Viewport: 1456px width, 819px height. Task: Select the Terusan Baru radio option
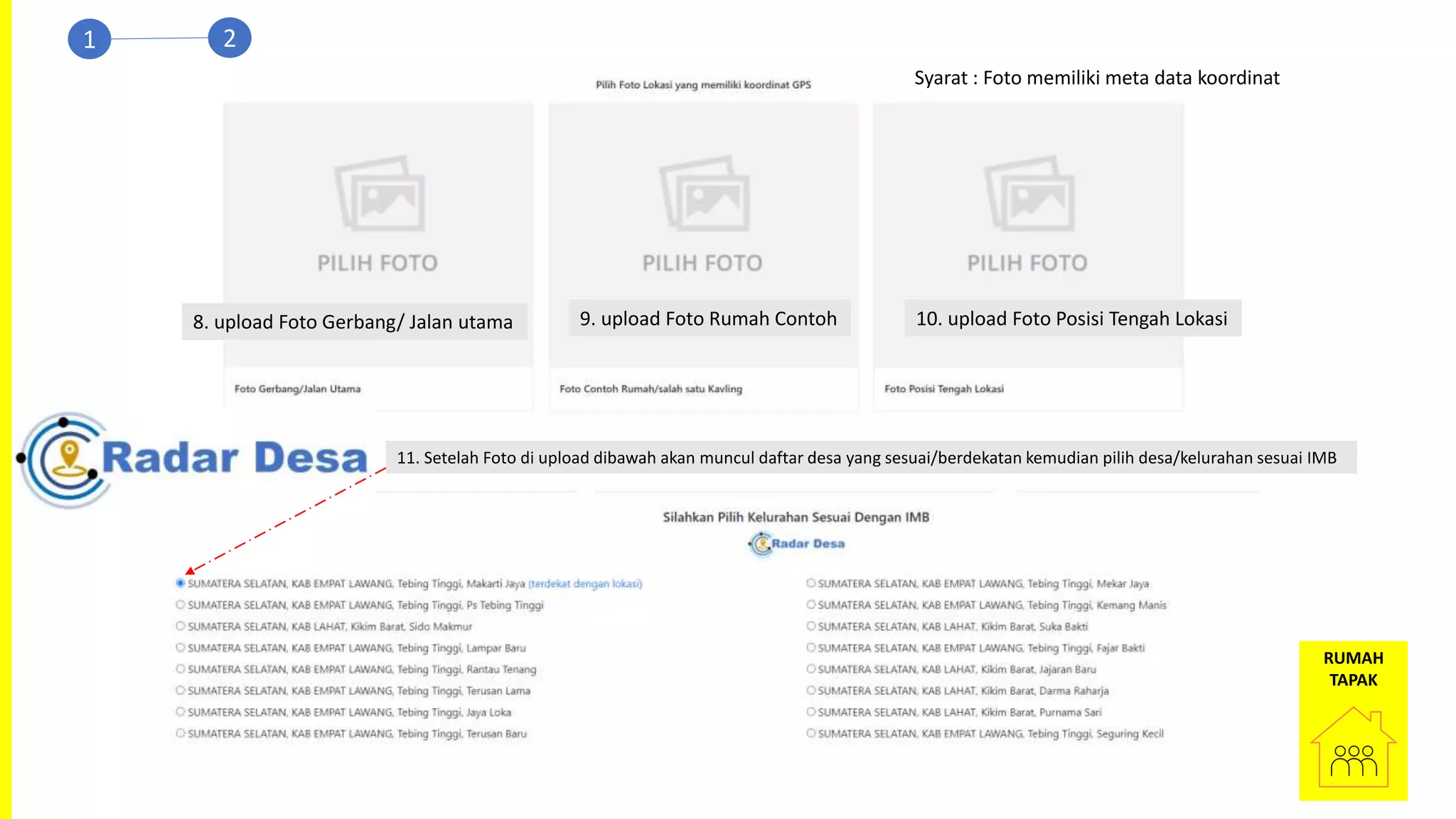[x=181, y=733]
